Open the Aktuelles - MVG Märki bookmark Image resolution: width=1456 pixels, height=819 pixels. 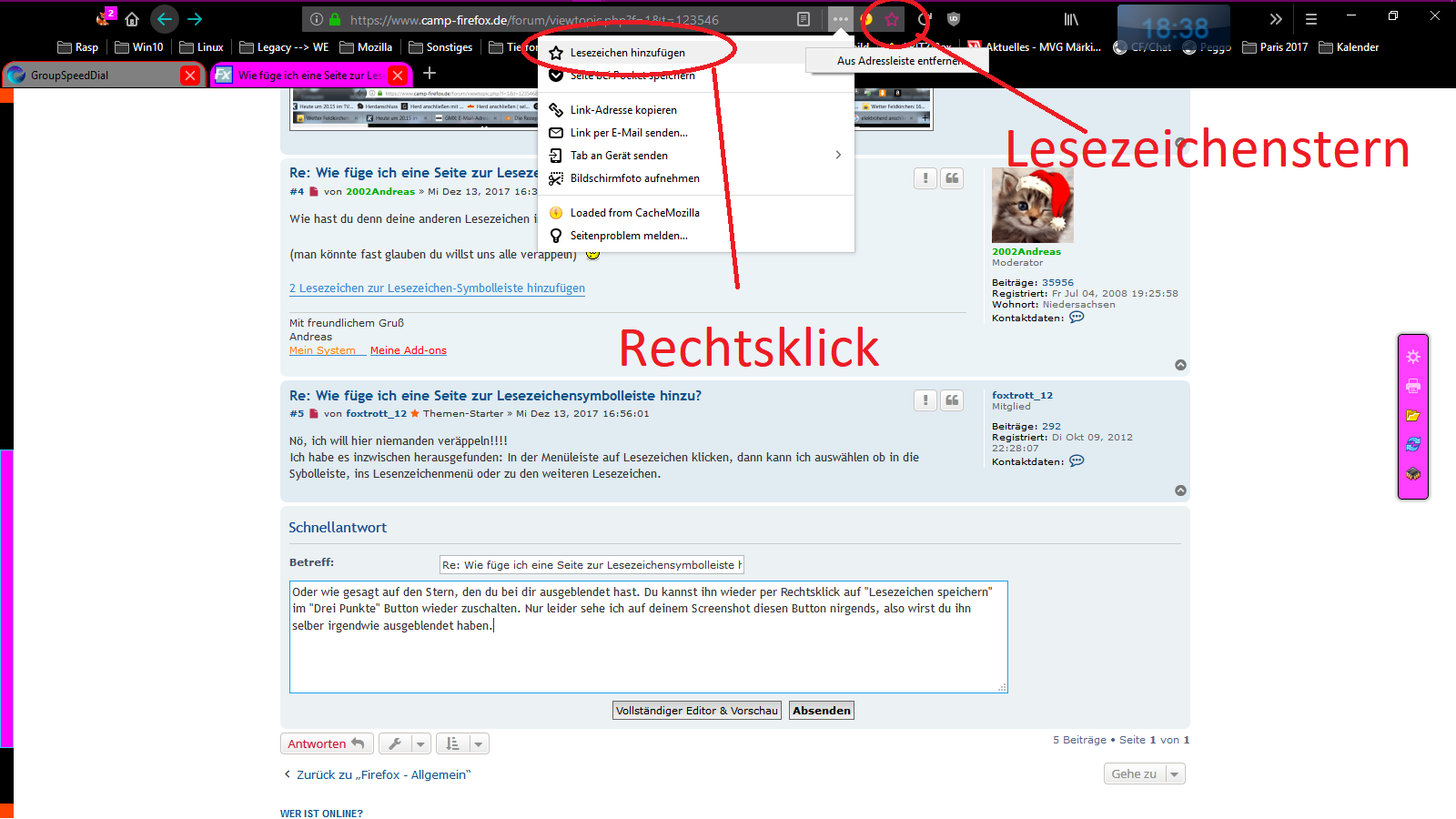[1034, 47]
